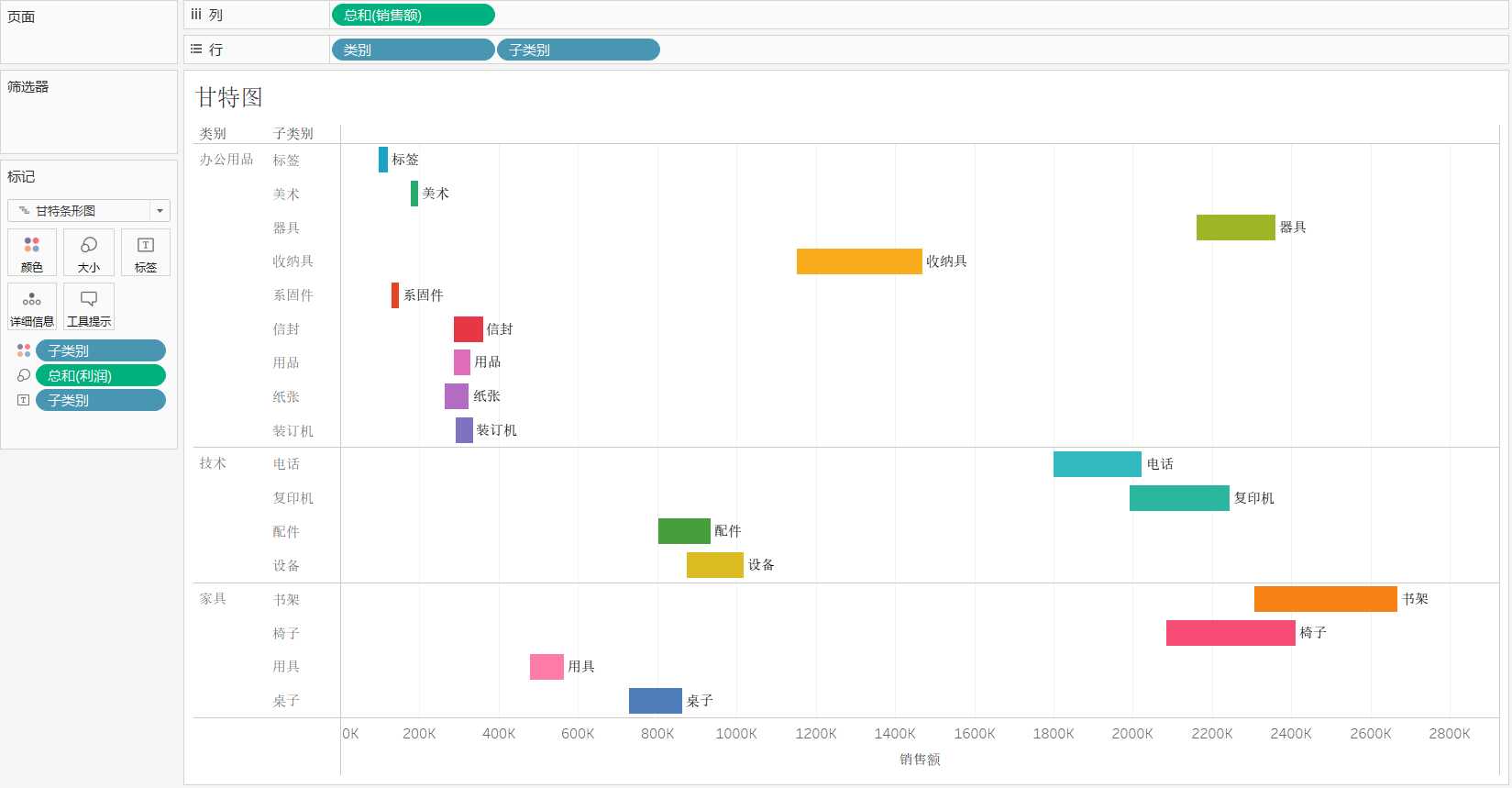Click the 1000K axis tick label
This screenshot has height=788, width=1512.
tap(736, 734)
